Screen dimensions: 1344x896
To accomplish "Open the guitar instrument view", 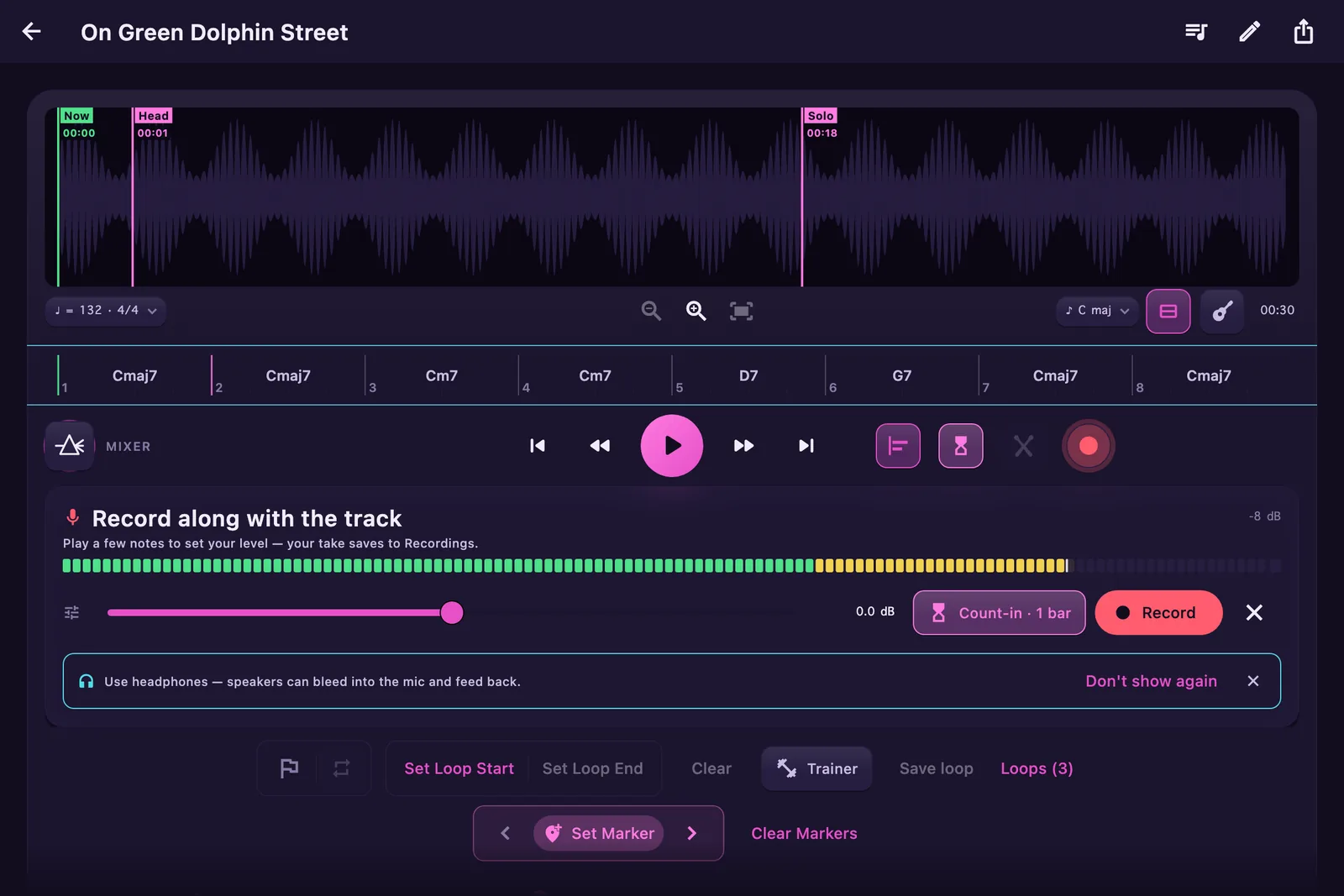I will [x=1222, y=311].
